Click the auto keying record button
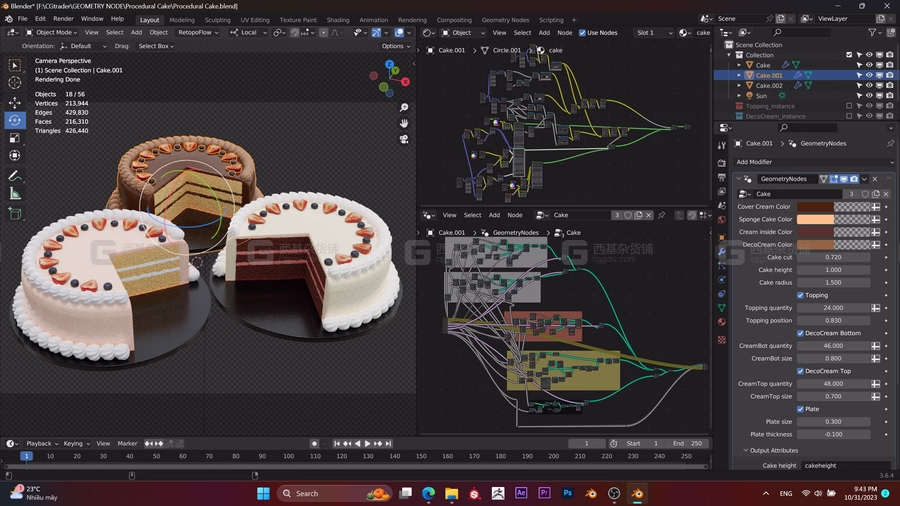 (314, 443)
